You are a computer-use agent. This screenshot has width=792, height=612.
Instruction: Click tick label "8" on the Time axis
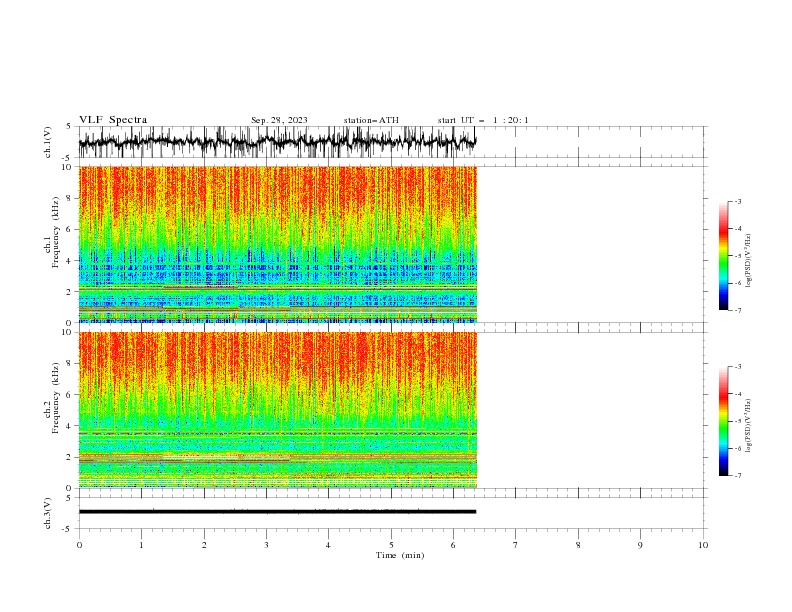pos(578,545)
